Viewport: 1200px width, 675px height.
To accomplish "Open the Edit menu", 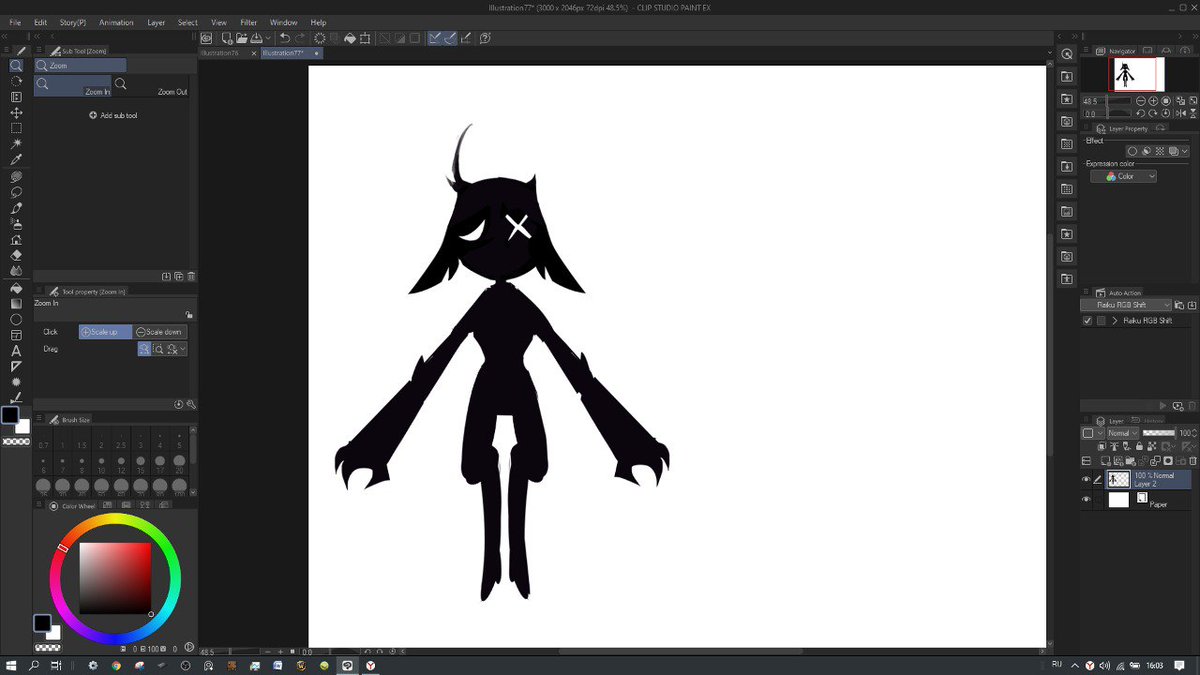I will click(x=40, y=22).
